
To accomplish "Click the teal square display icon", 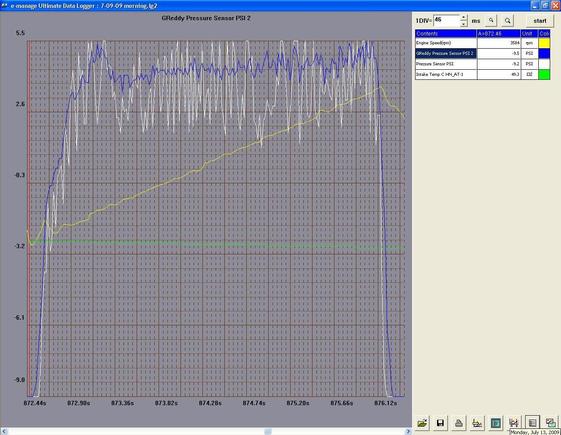I will 496,423.
